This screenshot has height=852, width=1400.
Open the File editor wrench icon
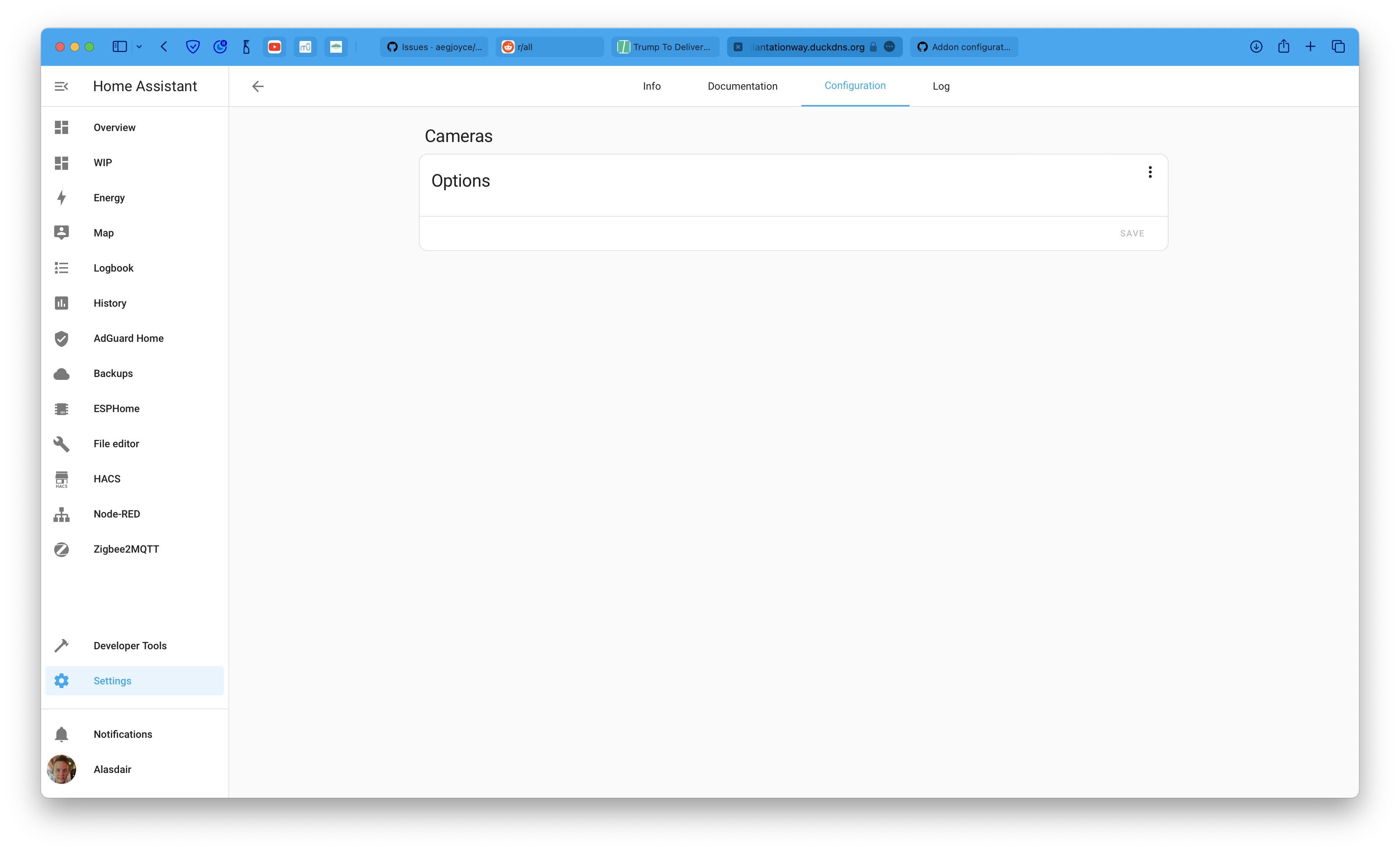point(62,444)
